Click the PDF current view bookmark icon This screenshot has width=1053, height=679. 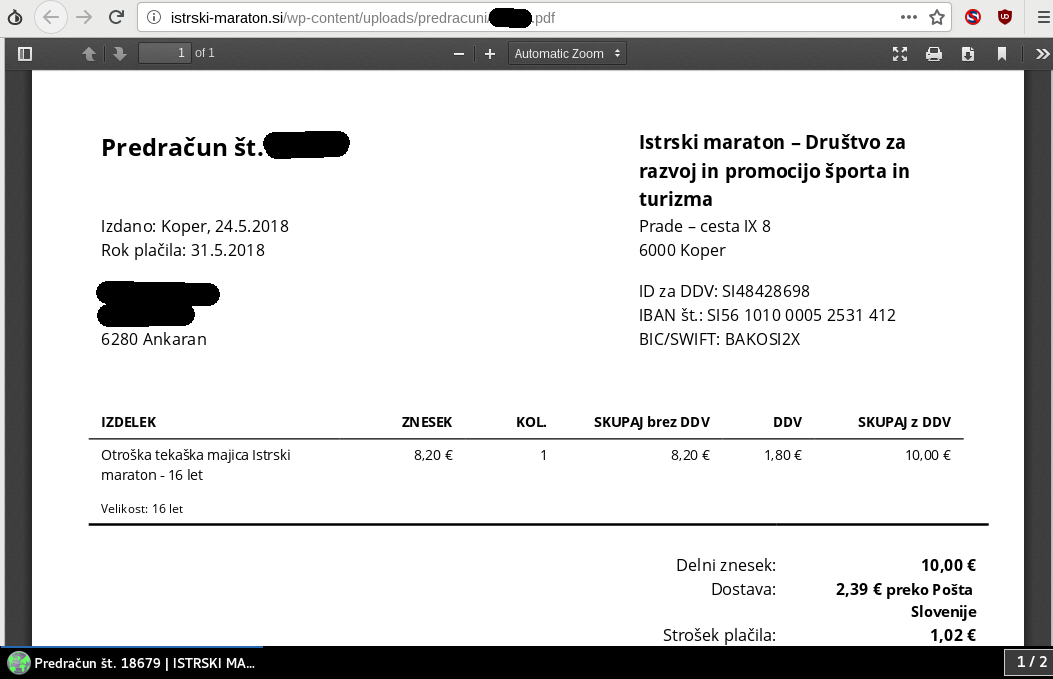pyautogui.click(x=1002, y=54)
